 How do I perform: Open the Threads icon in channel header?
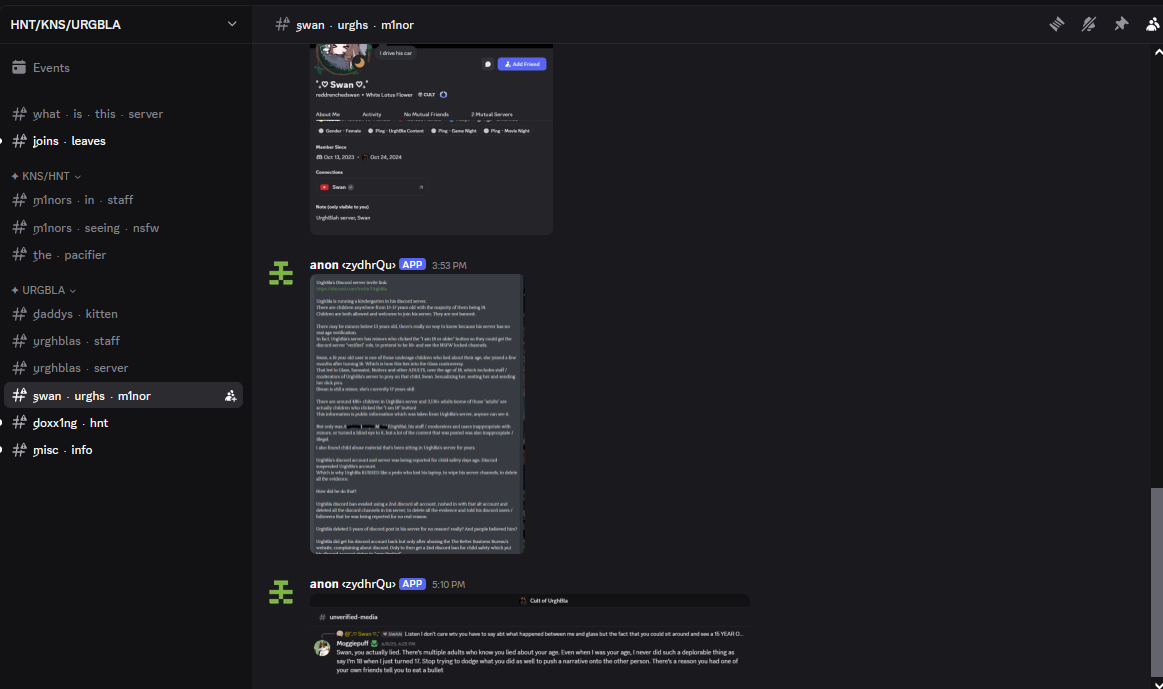tap(1057, 24)
